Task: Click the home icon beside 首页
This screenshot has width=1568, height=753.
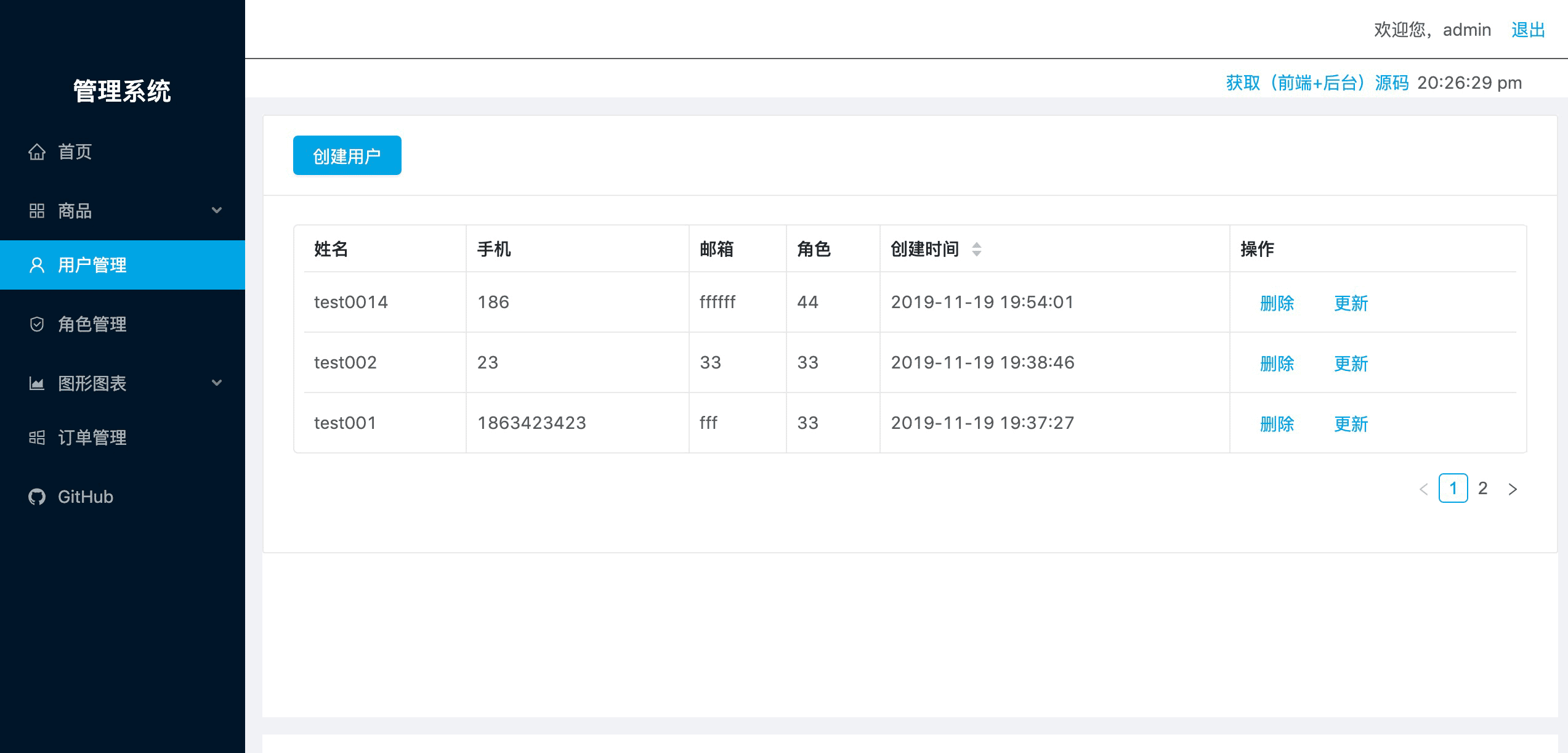Action: [37, 152]
